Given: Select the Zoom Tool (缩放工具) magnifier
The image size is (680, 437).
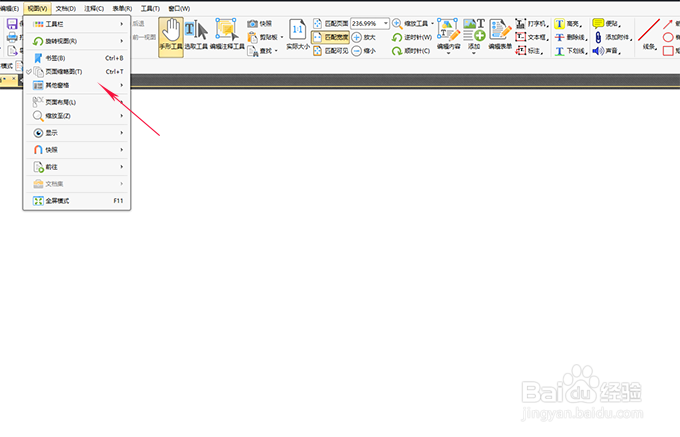Looking at the screenshot, I should tap(410, 23).
